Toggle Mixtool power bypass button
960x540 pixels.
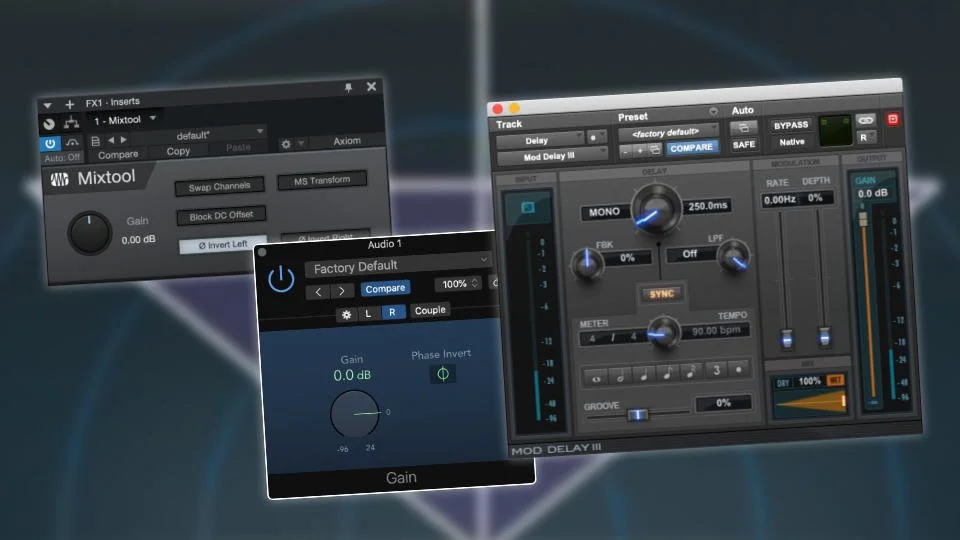50,143
